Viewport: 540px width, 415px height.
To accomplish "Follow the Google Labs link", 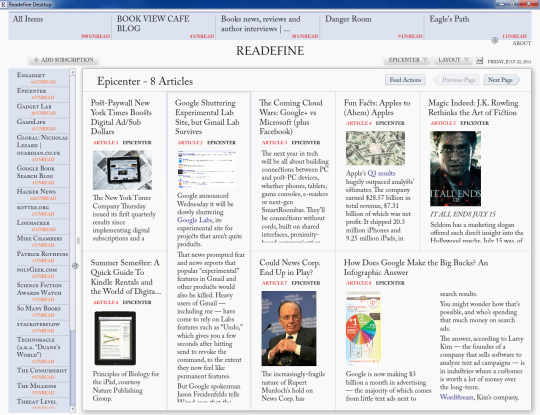I will click(196, 220).
